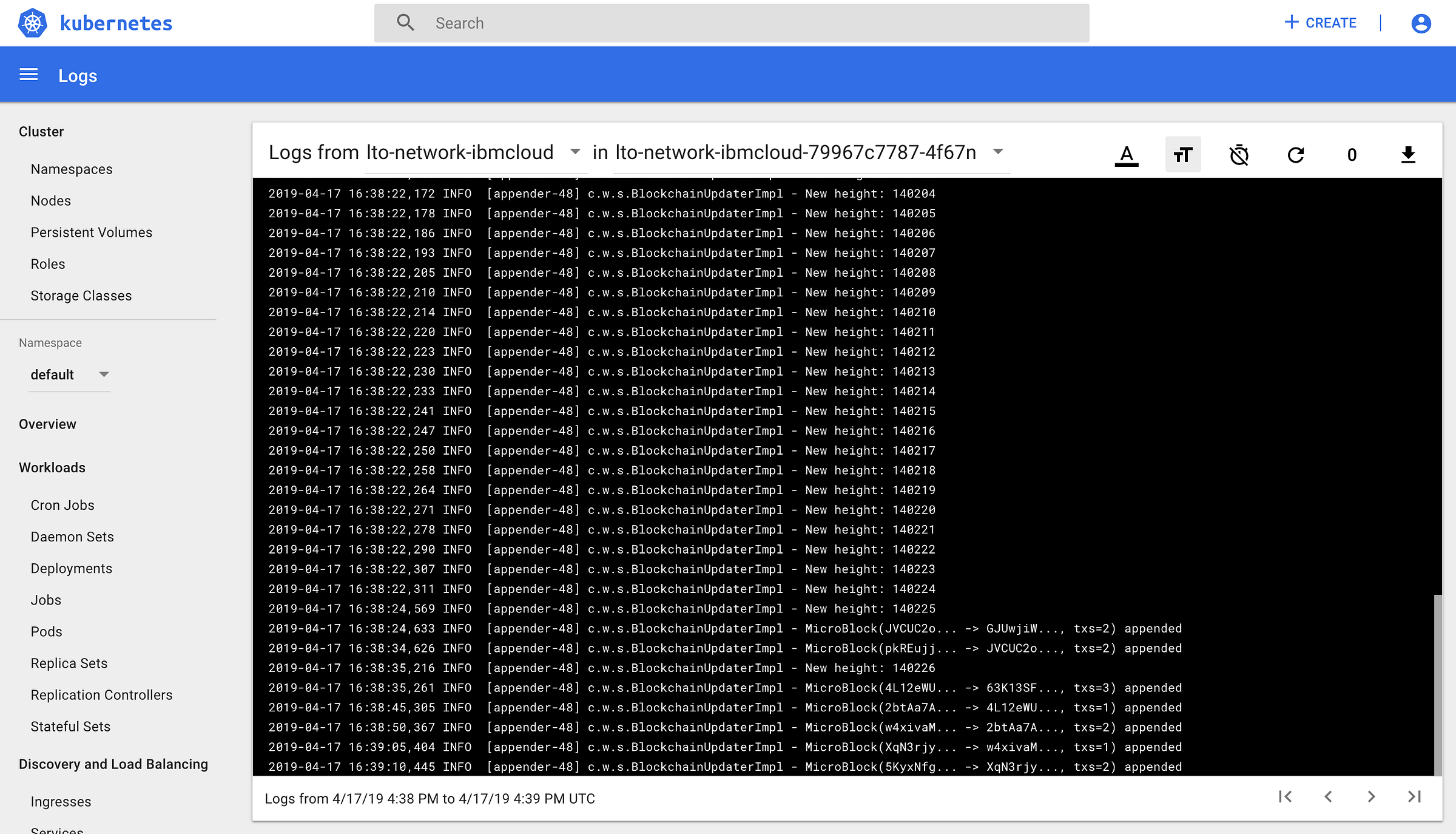Go to next log page arrow
This screenshot has height=834, width=1456.
[1371, 796]
